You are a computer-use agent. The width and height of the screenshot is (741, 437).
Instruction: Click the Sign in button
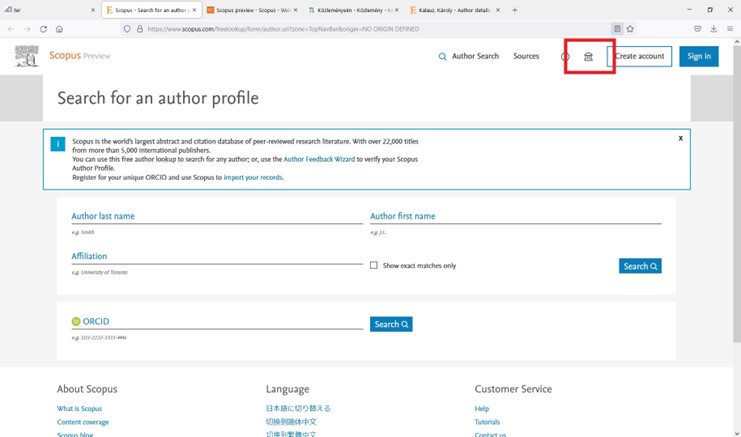pos(699,56)
